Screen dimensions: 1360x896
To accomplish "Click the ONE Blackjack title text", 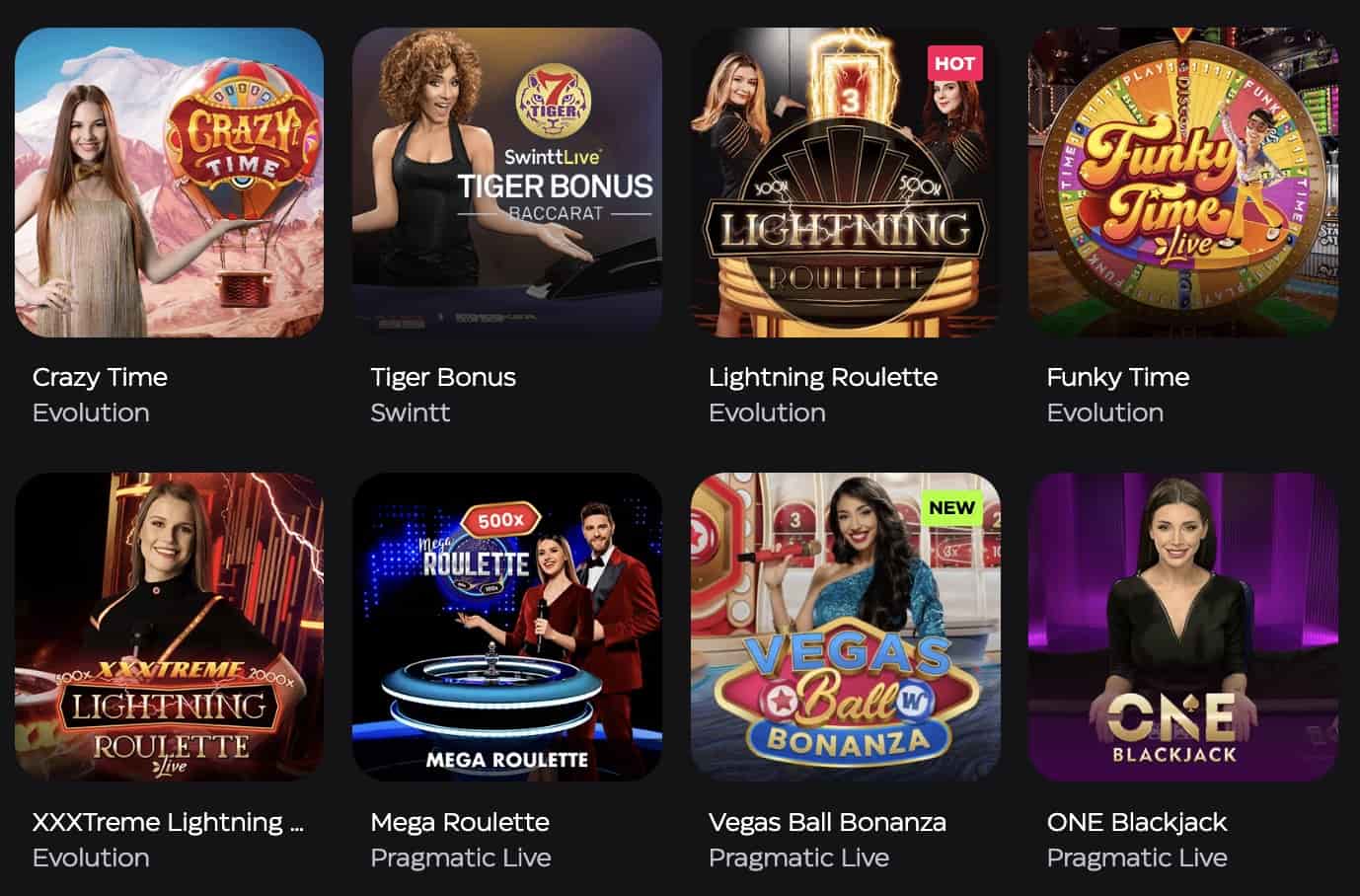I will [x=1137, y=822].
